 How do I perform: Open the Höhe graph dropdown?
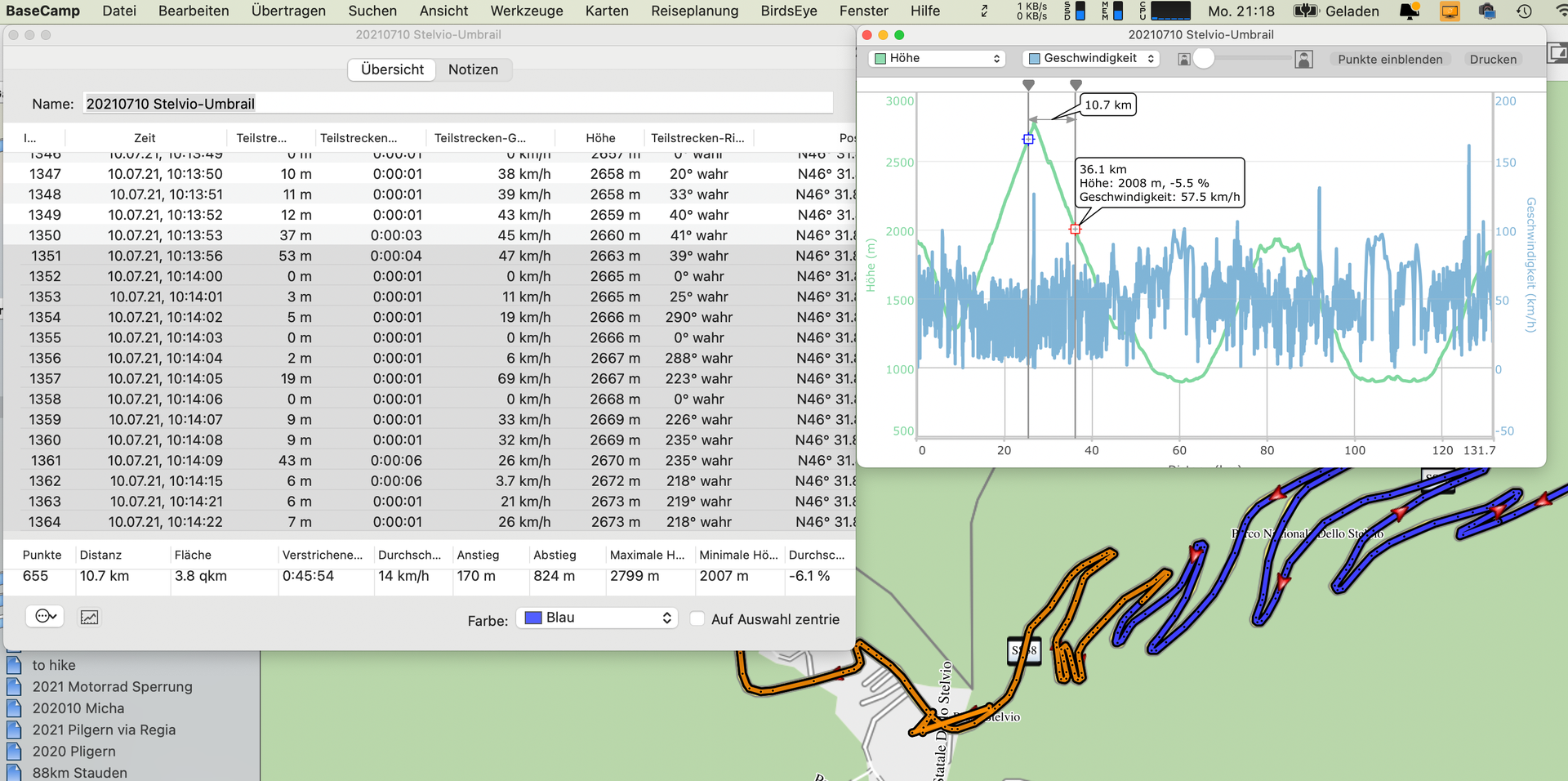937,59
